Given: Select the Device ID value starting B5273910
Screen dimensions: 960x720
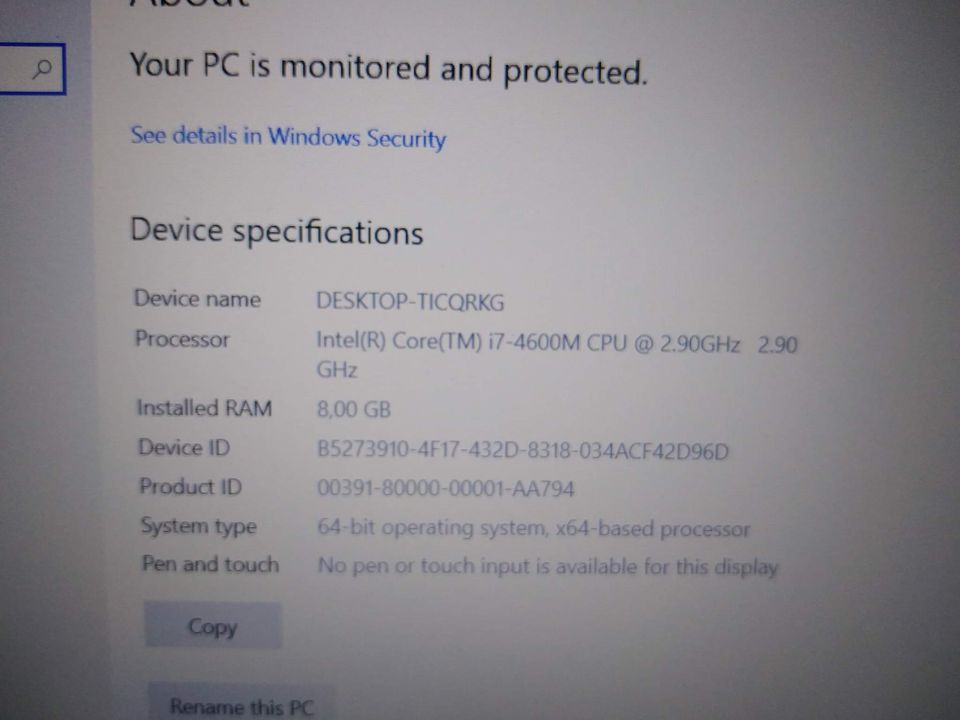Looking at the screenshot, I should click(x=523, y=451).
